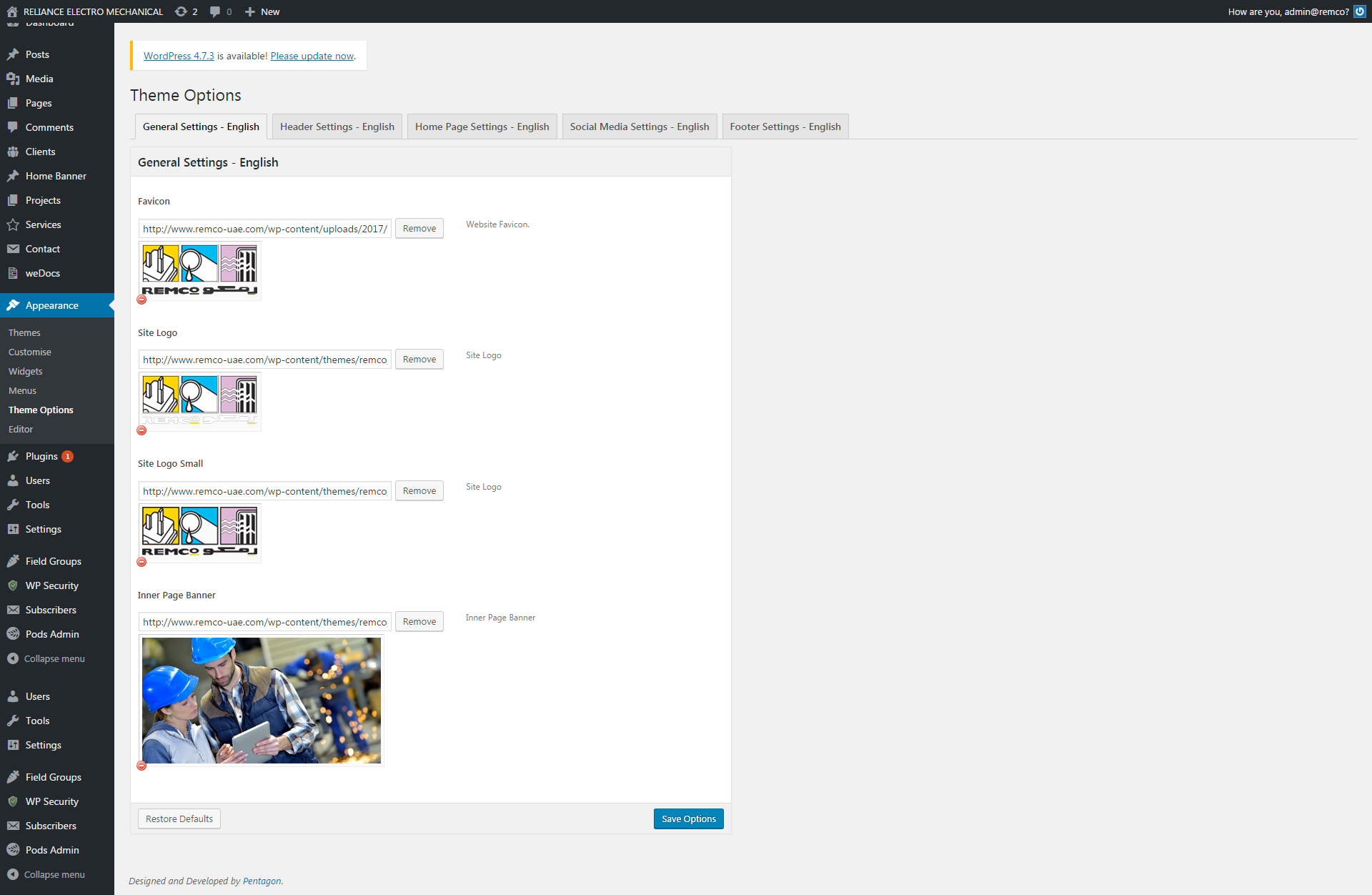Open Home Page Settings - English tab
1372x895 pixels.
(x=482, y=127)
